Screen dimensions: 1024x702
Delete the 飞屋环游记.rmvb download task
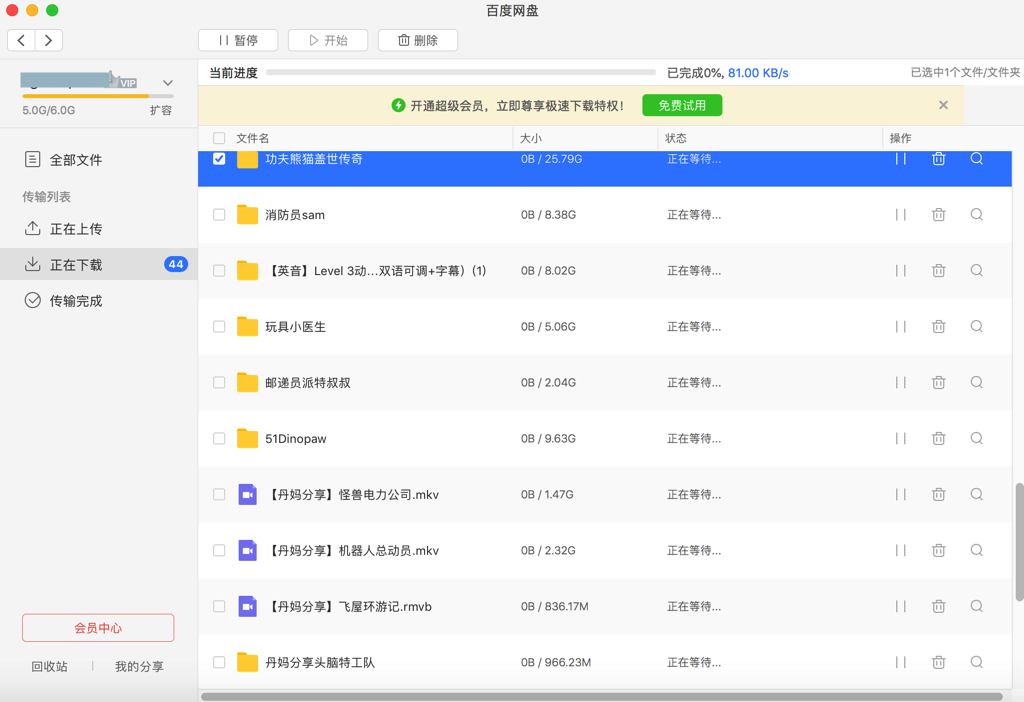(x=938, y=607)
